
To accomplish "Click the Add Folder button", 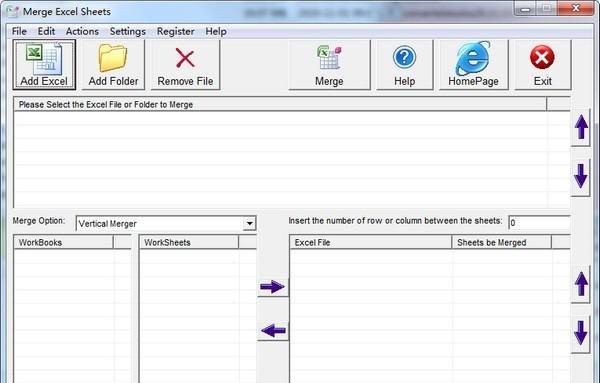I will [113, 65].
